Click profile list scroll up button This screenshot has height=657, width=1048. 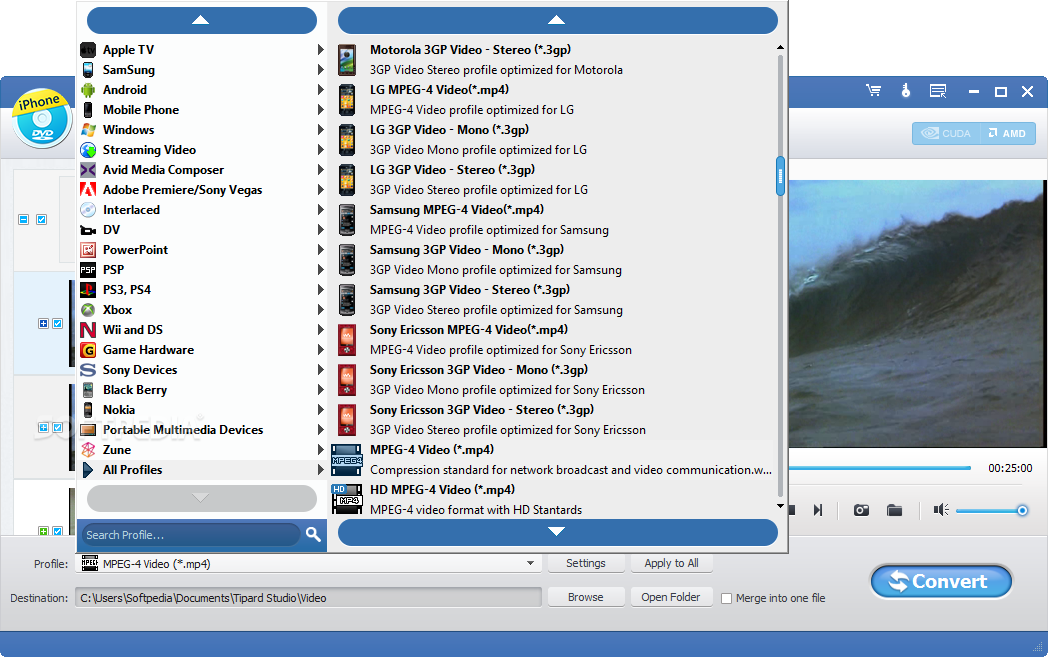[557, 20]
